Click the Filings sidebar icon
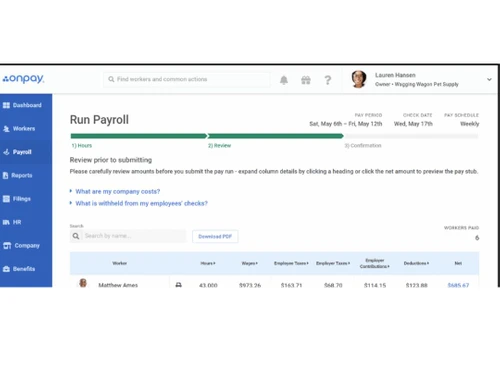The width and height of the screenshot is (500, 375). click(x=6, y=199)
